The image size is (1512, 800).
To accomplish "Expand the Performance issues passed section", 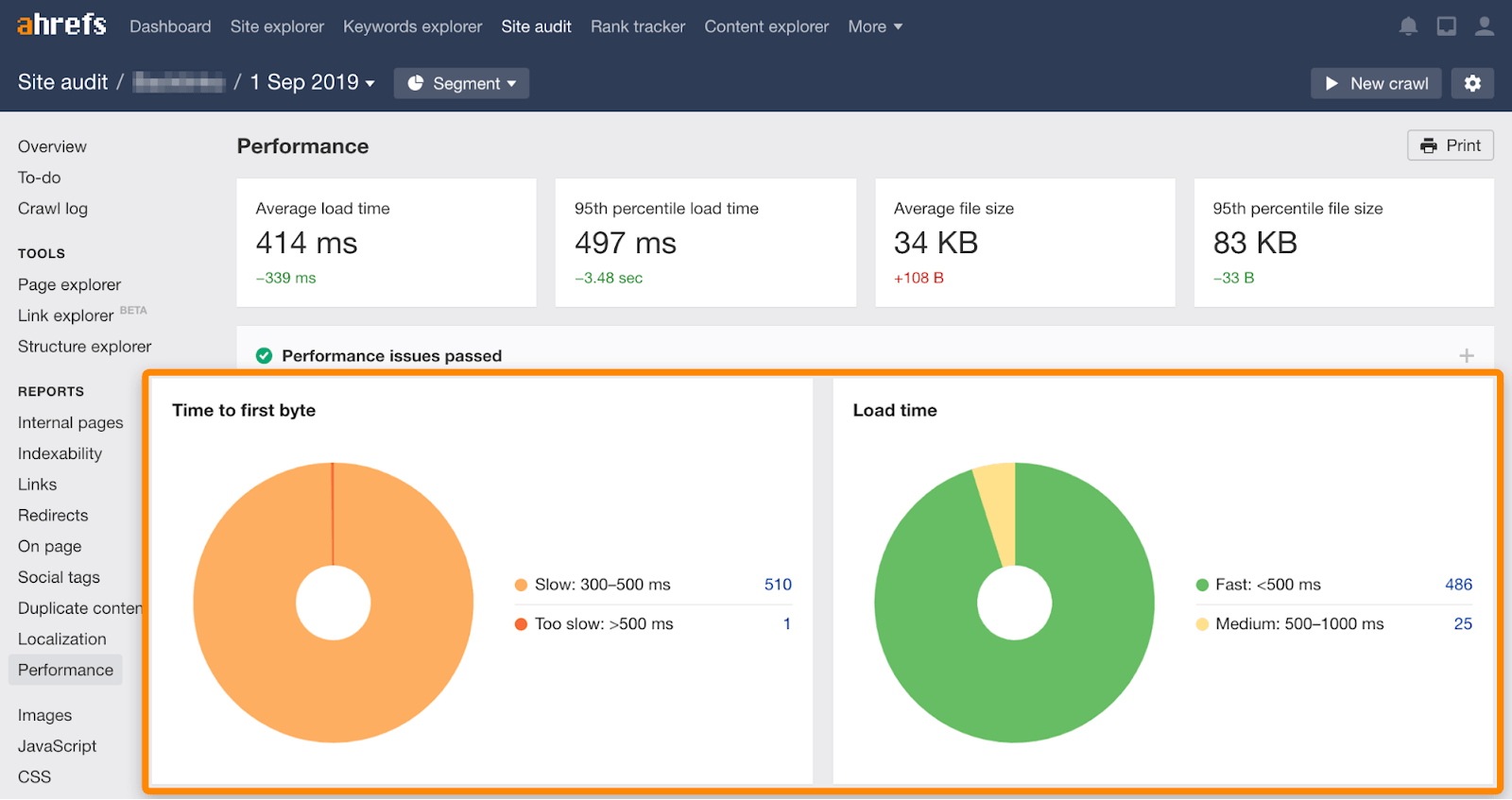I will [1466, 356].
